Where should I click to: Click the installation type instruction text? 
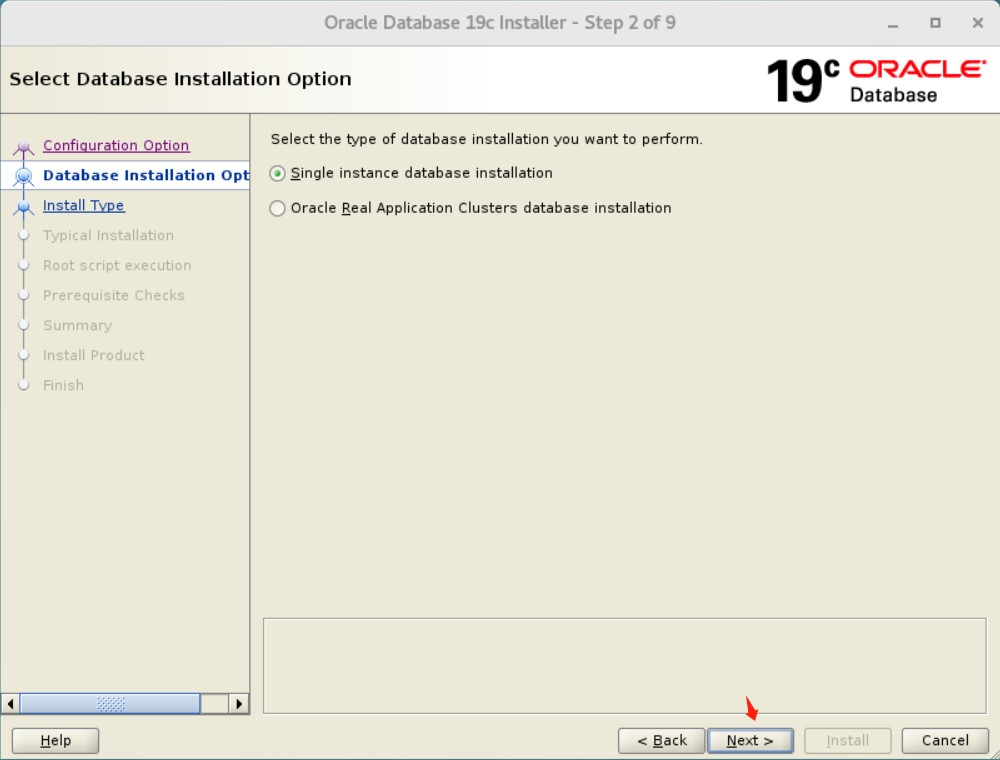coord(487,139)
